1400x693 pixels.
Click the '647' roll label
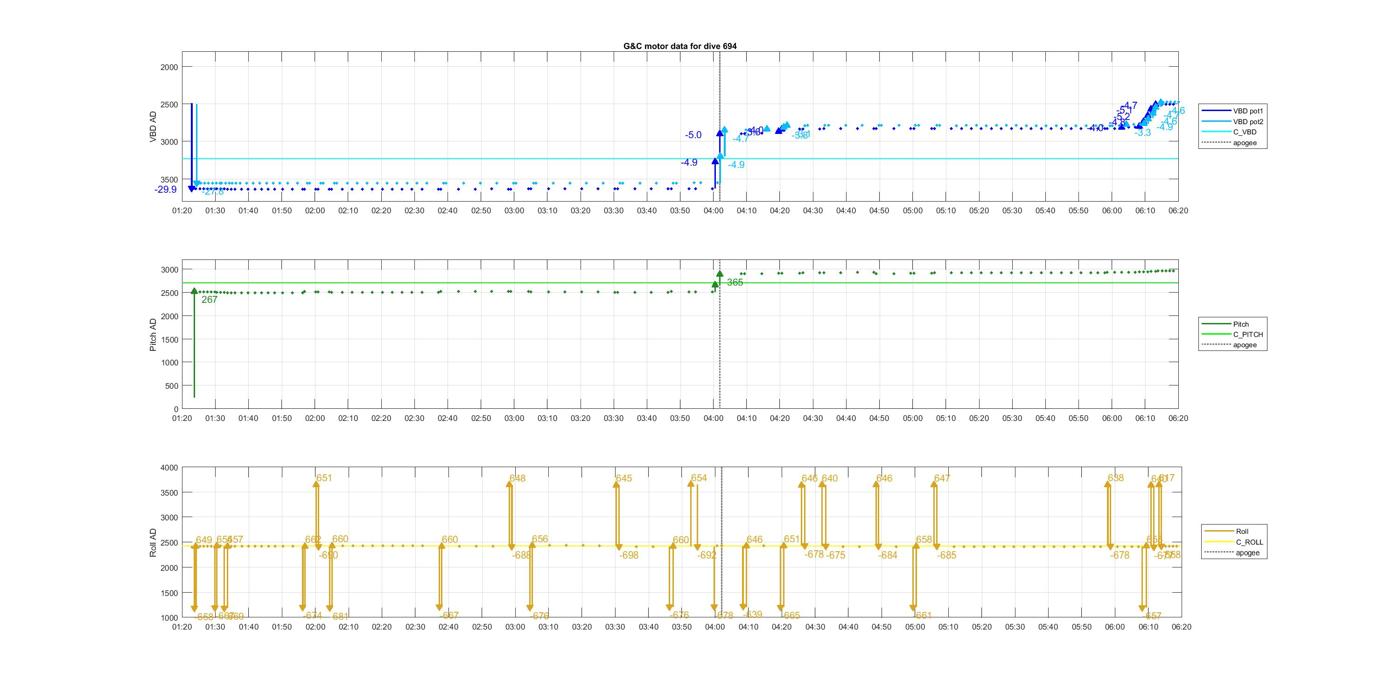pyautogui.click(x=942, y=478)
